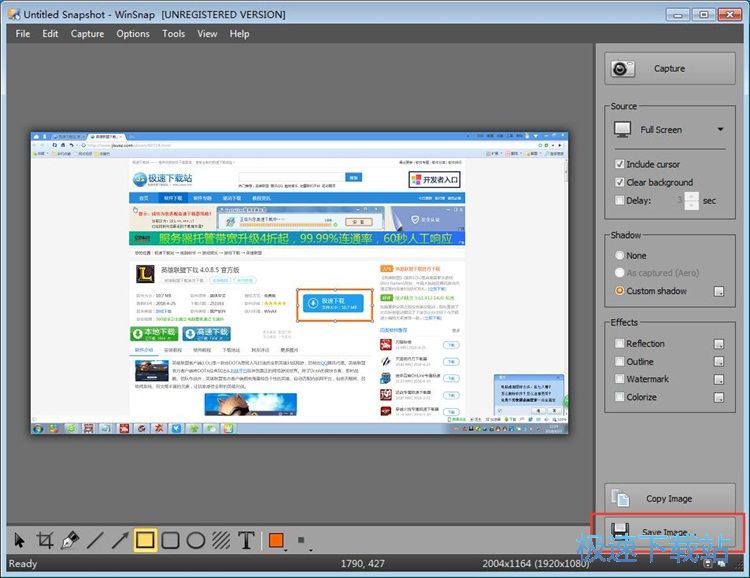The width and height of the screenshot is (750, 578).
Task: Click the captured screenshot preview image
Action: (x=300, y=283)
